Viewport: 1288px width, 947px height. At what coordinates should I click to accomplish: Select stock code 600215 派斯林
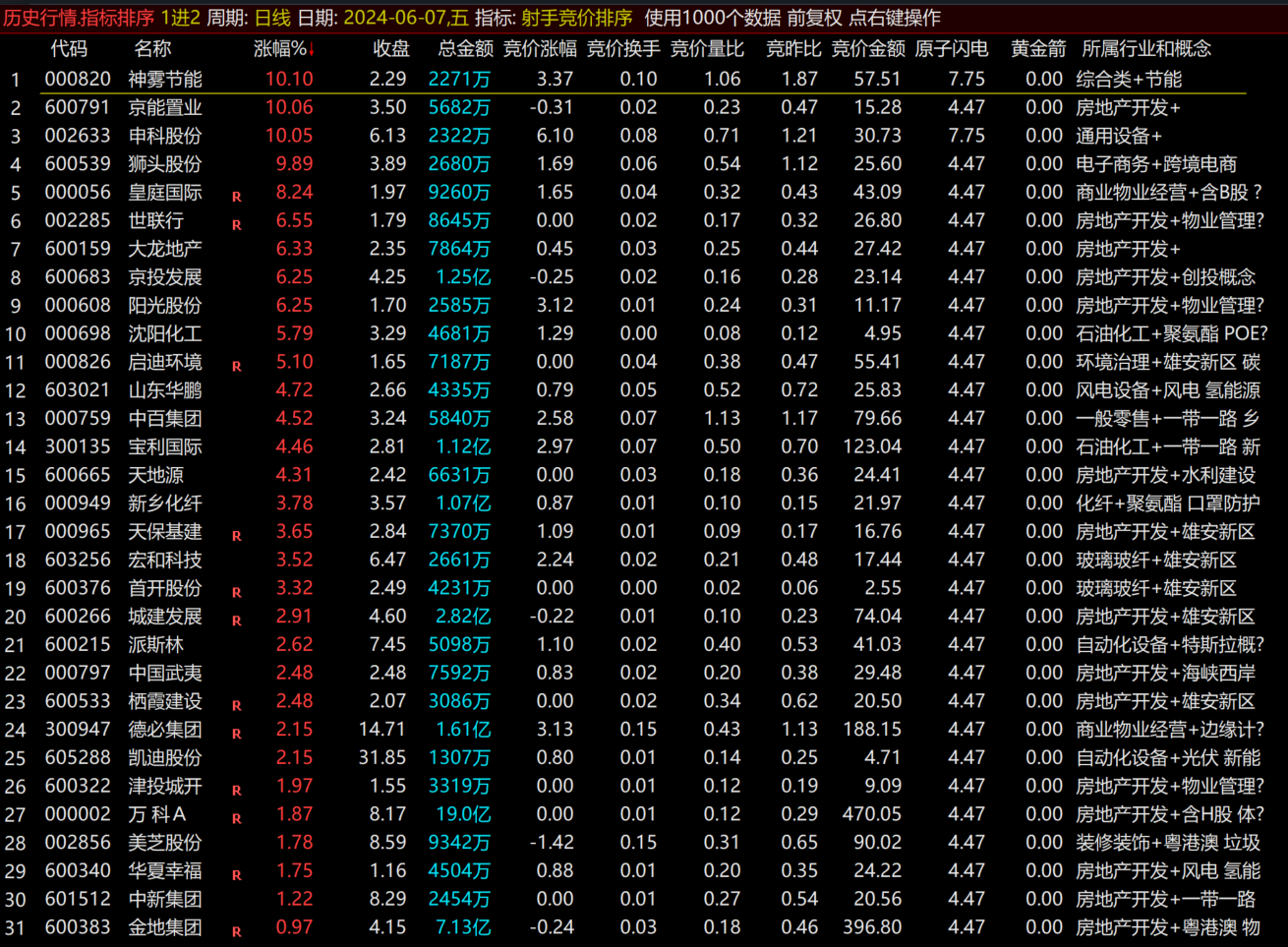[x=78, y=644]
